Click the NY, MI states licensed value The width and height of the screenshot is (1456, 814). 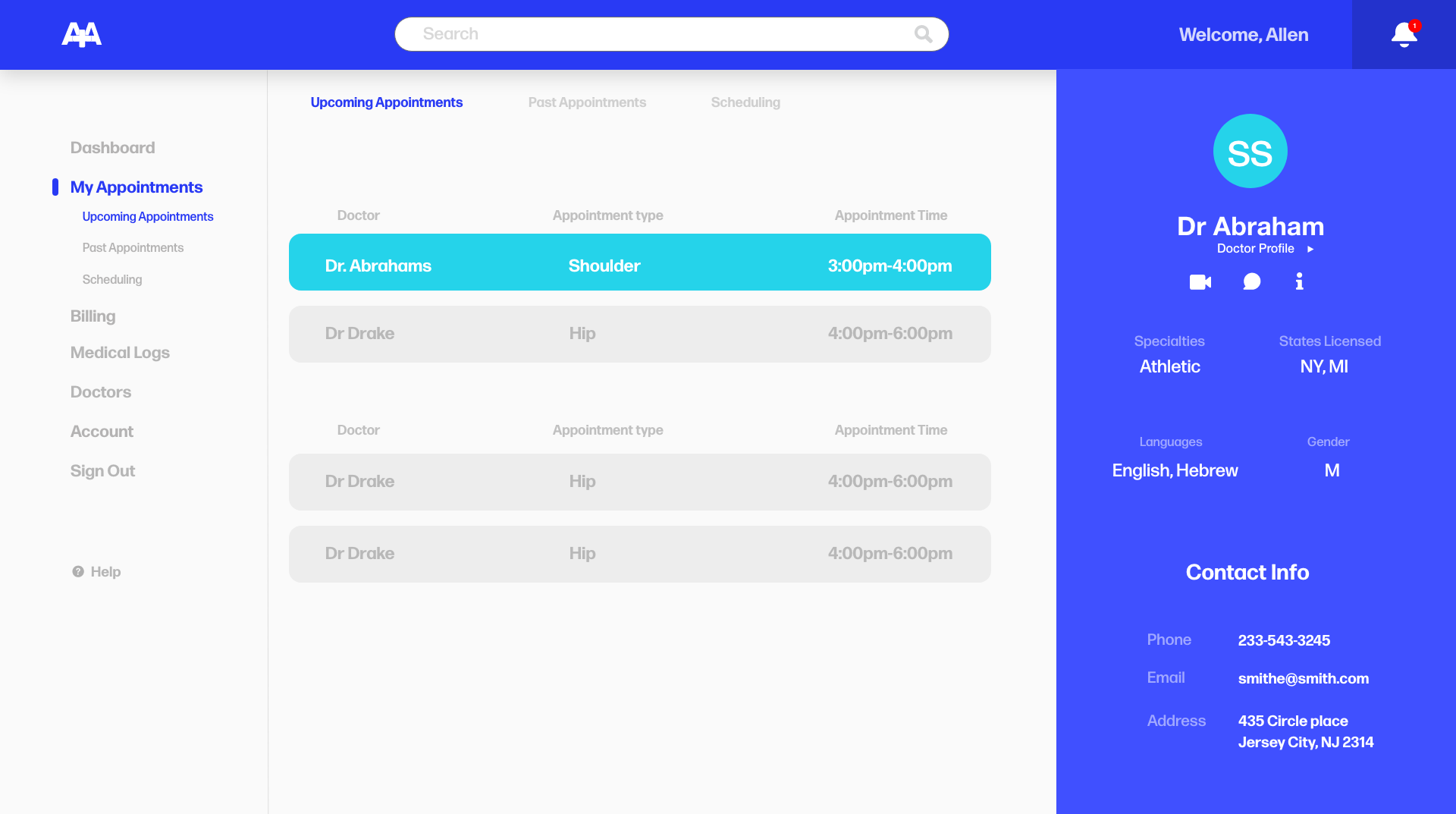click(1324, 367)
